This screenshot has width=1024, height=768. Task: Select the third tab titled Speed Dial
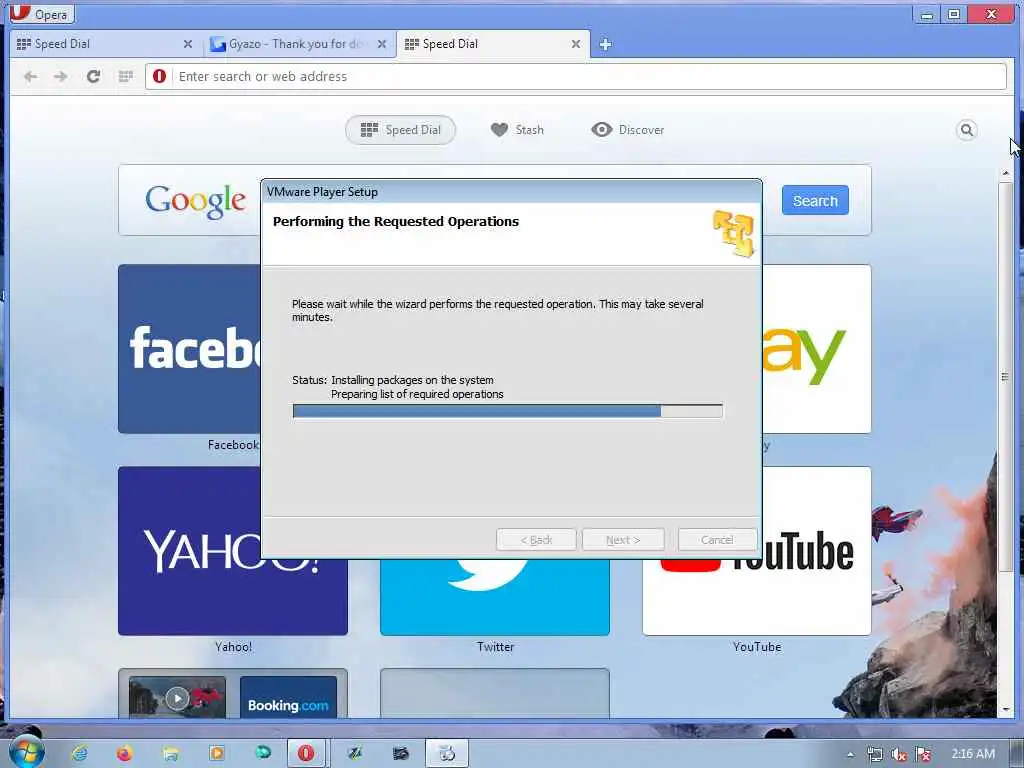(490, 44)
